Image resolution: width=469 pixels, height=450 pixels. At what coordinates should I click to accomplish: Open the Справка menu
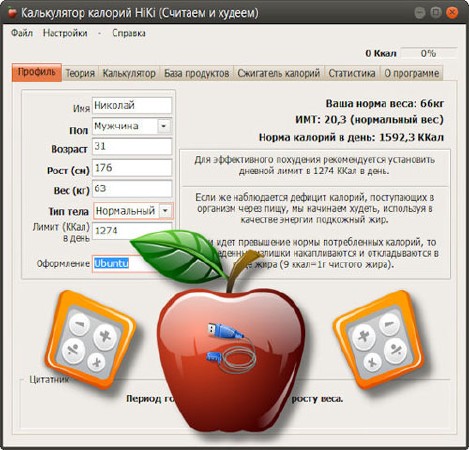pos(129,33)
